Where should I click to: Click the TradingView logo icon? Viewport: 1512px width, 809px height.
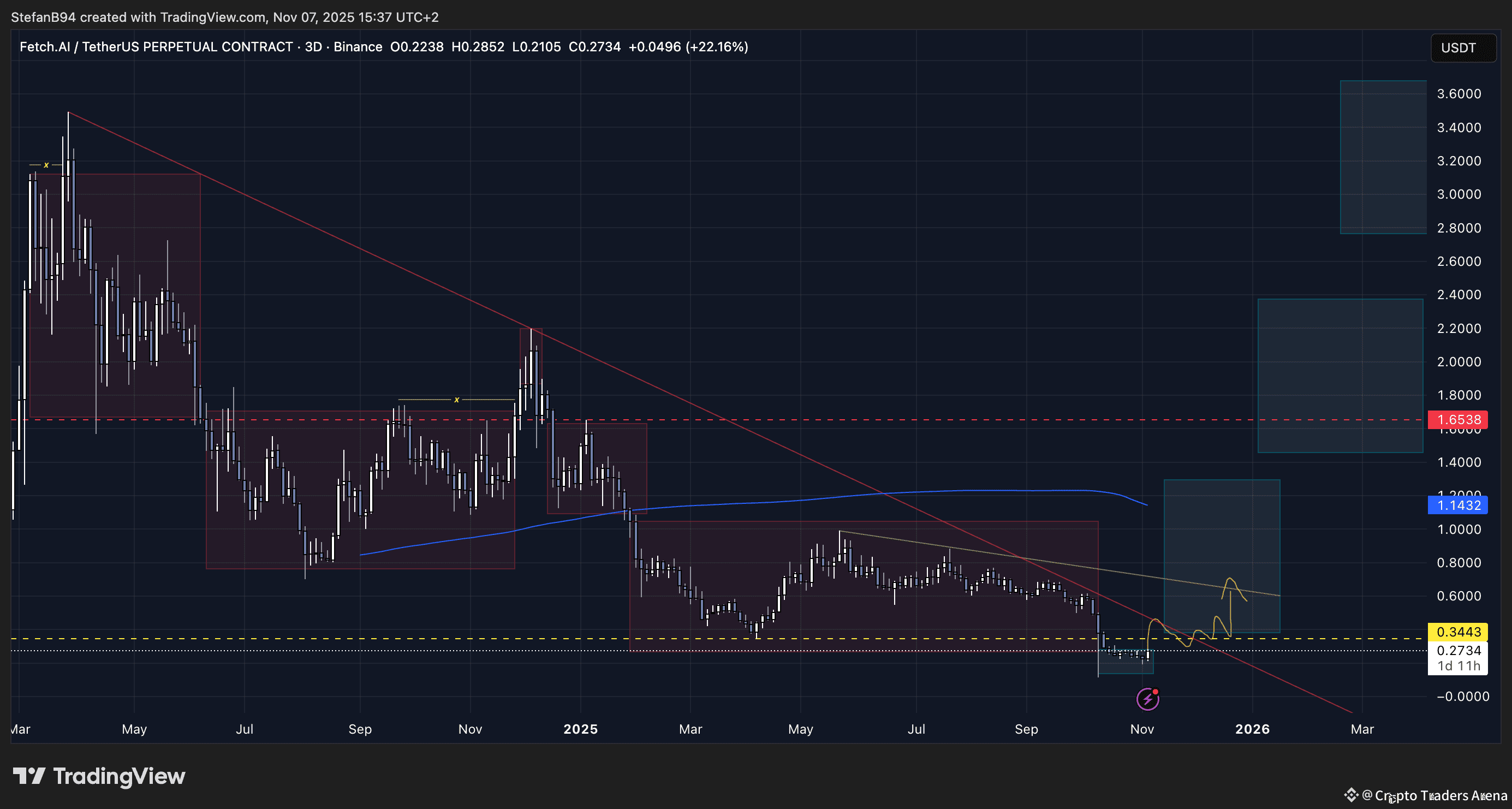[29, 776]
